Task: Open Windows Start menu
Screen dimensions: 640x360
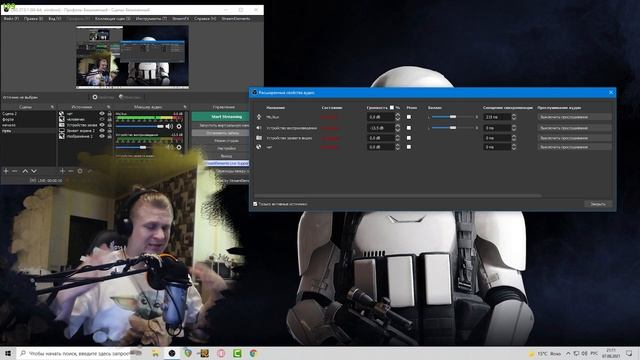Action: click(8, 353)
